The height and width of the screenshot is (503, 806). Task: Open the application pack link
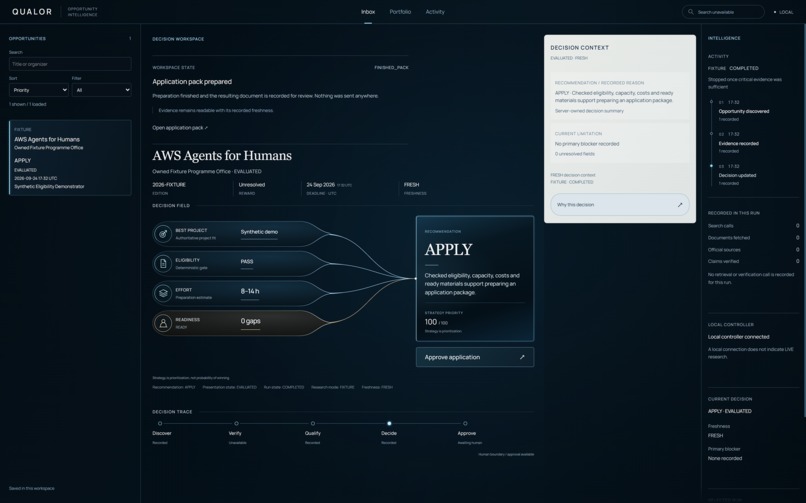180,128
